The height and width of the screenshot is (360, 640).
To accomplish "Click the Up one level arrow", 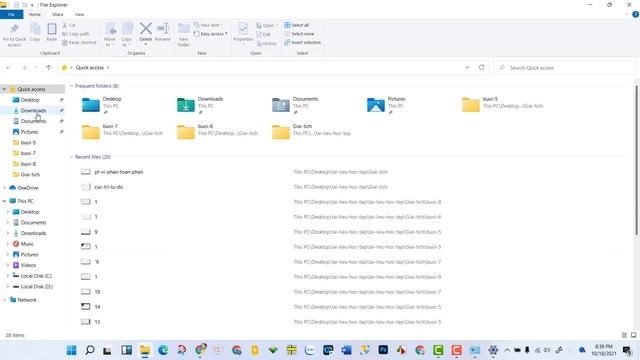I will 49,68.
